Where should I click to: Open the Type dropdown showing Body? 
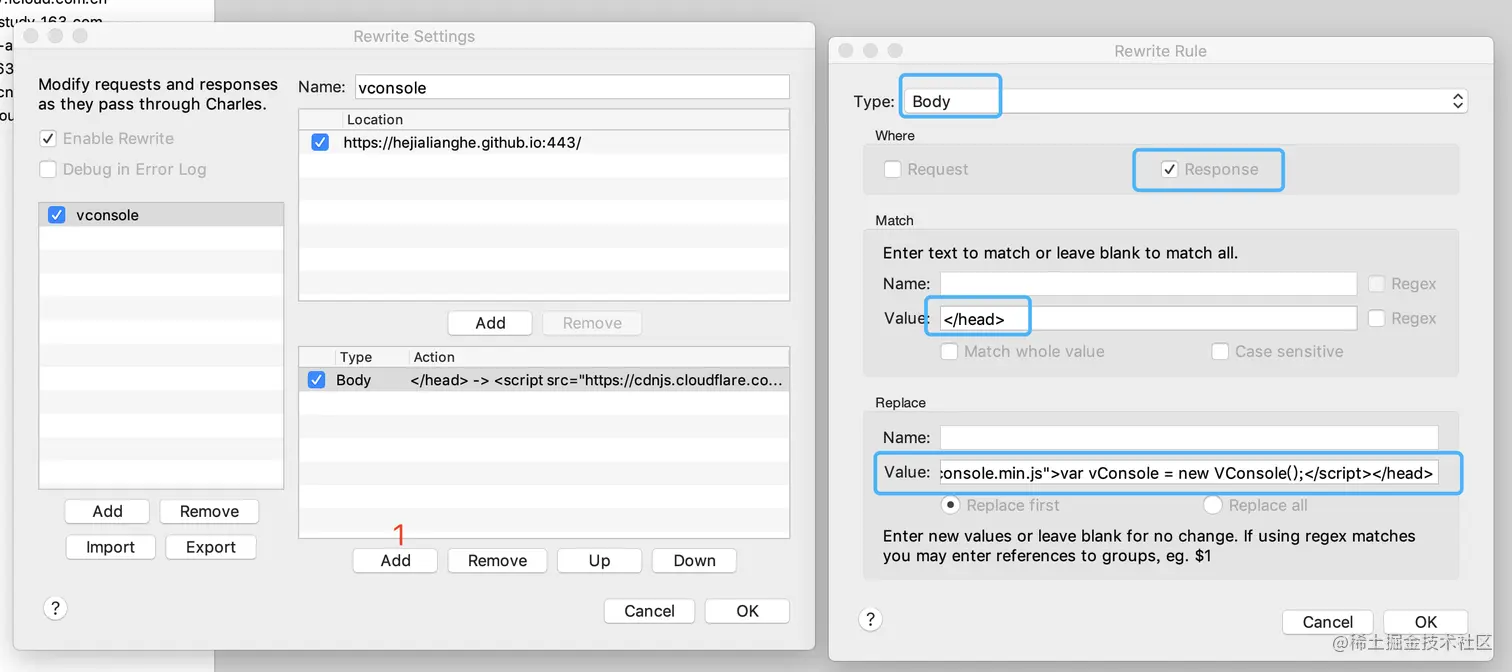point(1185,101)
